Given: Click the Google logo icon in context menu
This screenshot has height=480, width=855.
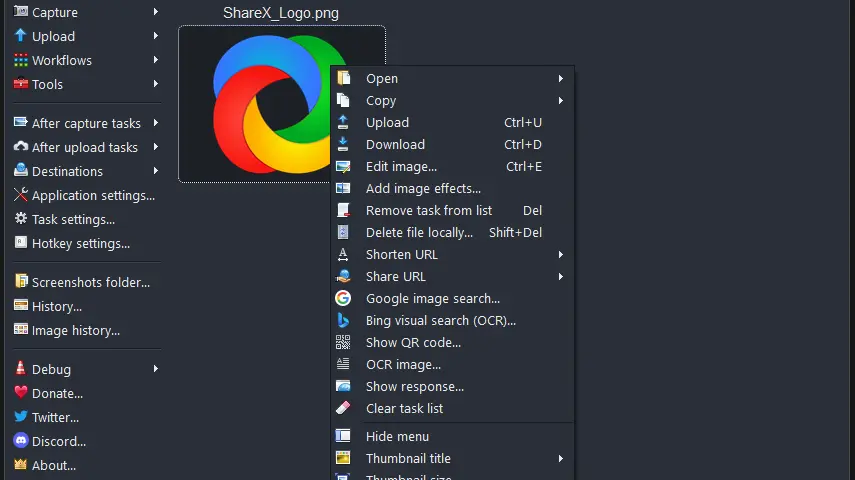Looking at the screenshot, I should coord(343,298).
